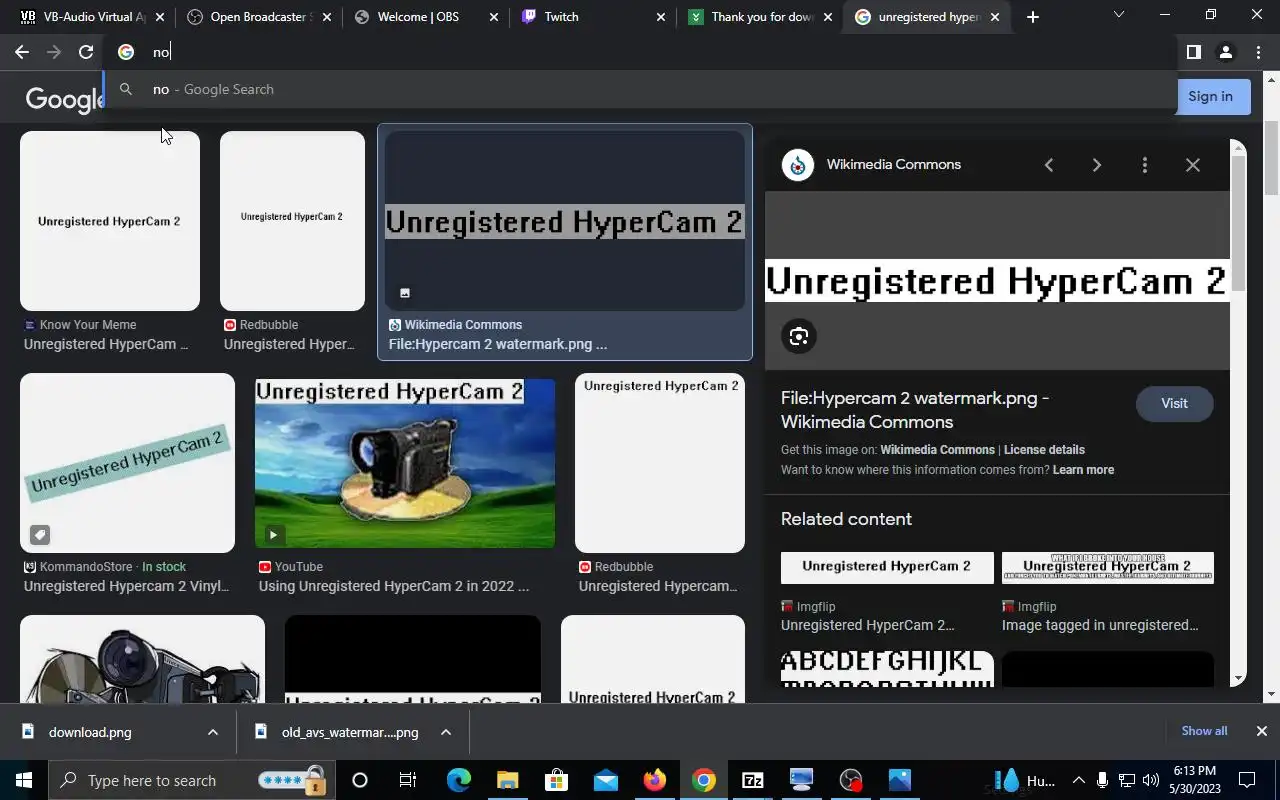1280x800 pixels.
Task: Open YouTube HyperCam 2 video thumbnail
Action: [405, 463]
